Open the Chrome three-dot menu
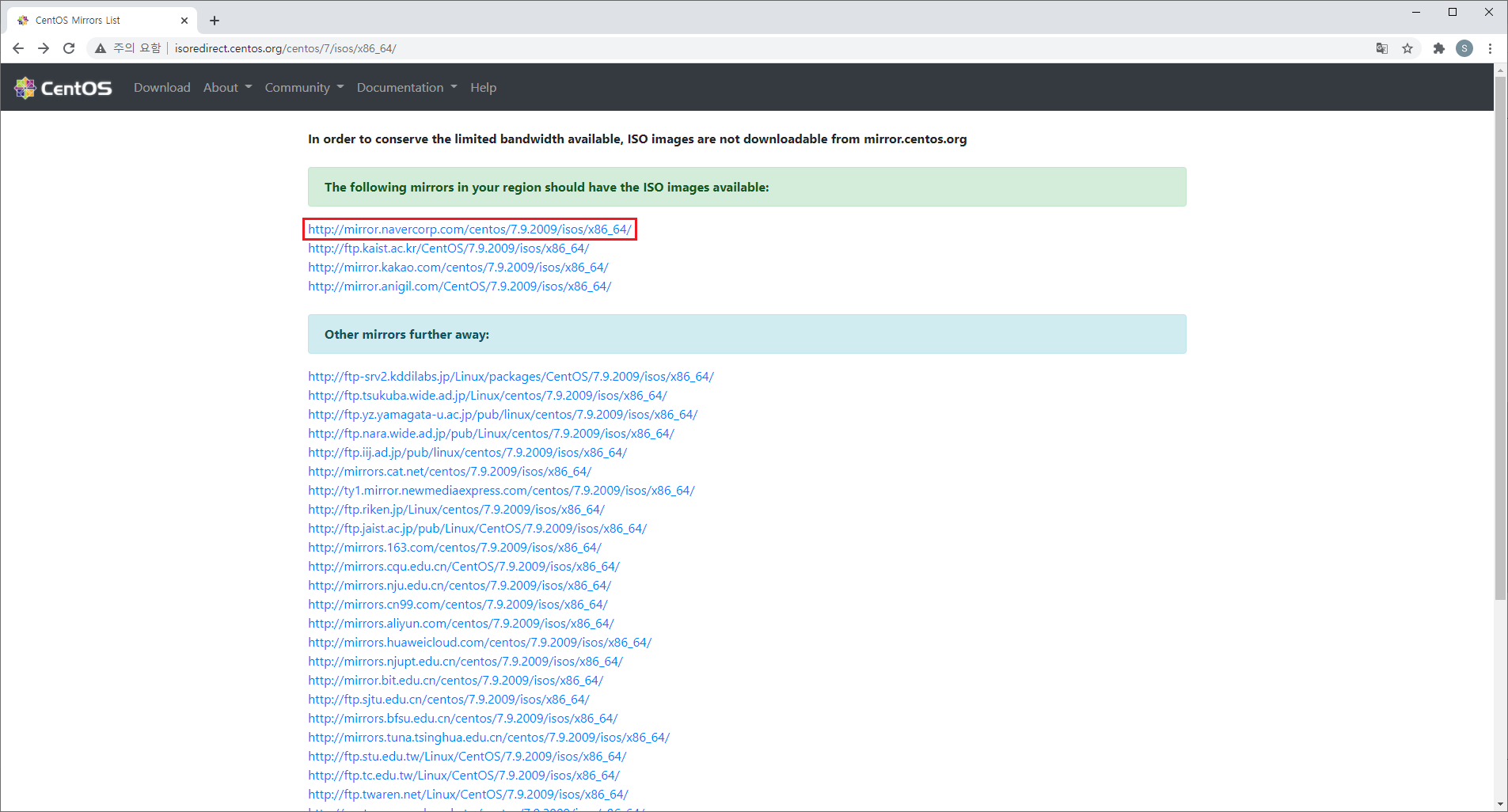Screen dimensions: 1508x812 (1490, 48)
